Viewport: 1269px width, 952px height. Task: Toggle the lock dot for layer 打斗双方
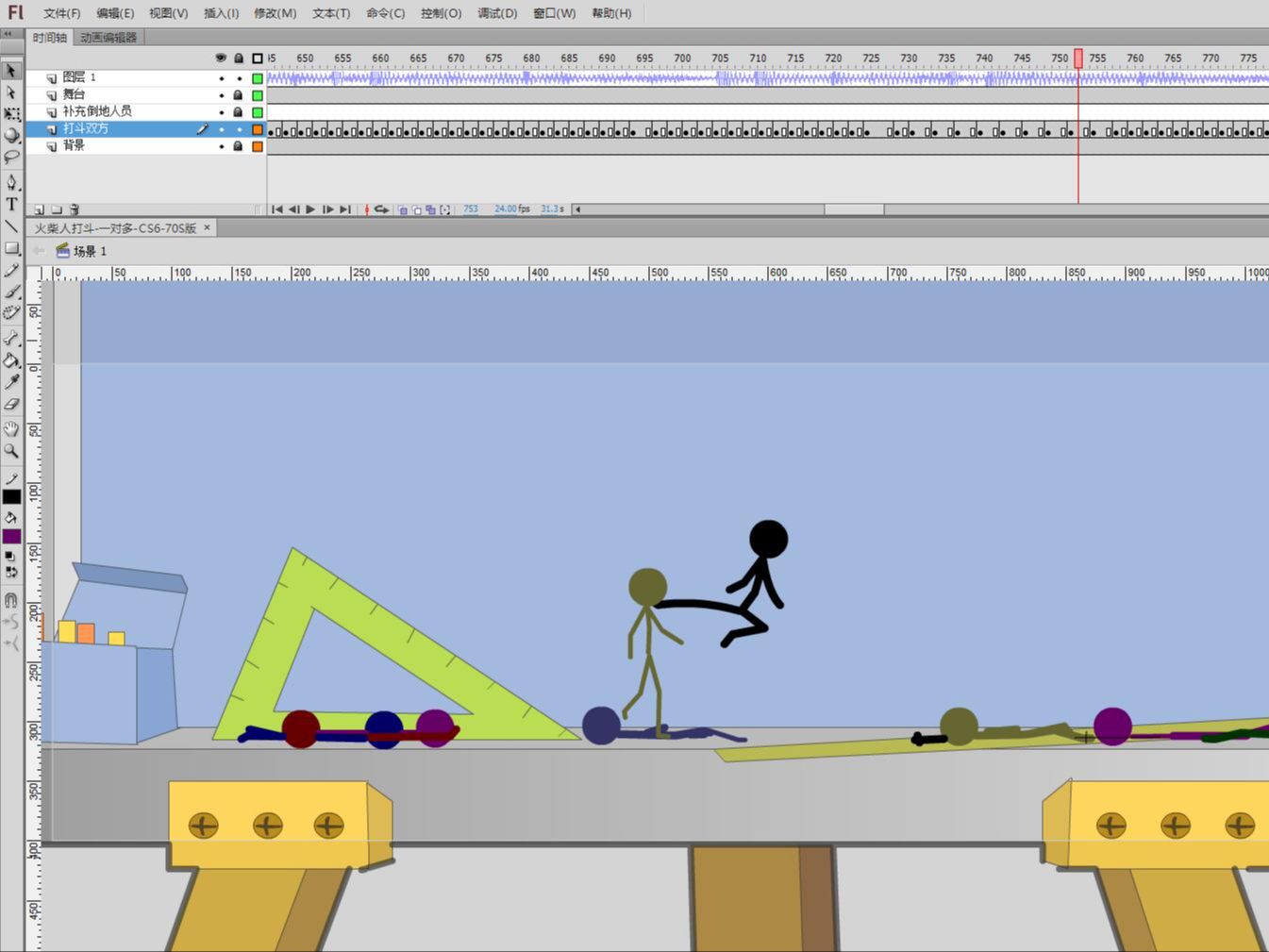(239, 129)
